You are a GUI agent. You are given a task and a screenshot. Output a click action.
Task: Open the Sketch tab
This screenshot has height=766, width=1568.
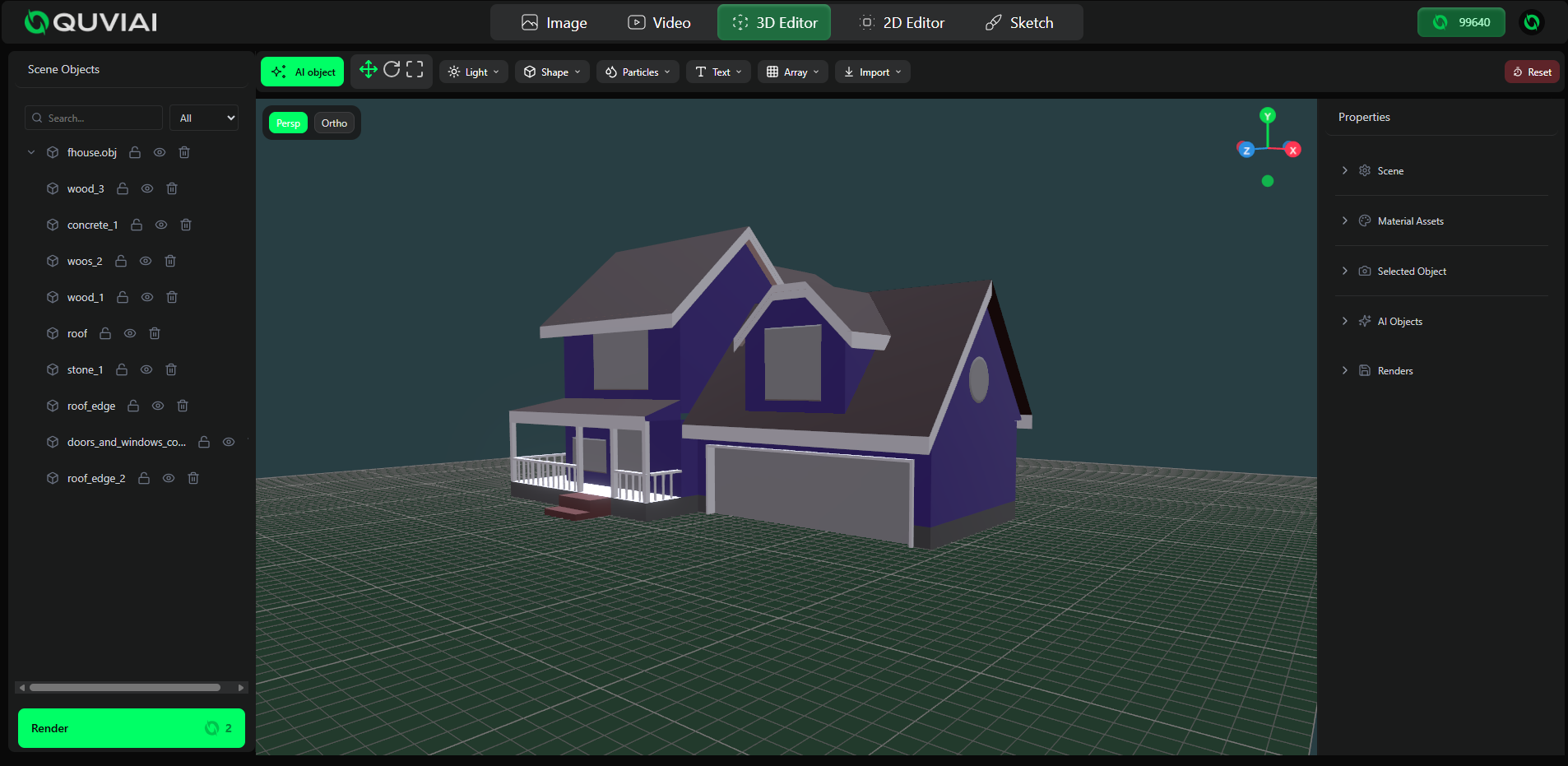click(1019, 23)
